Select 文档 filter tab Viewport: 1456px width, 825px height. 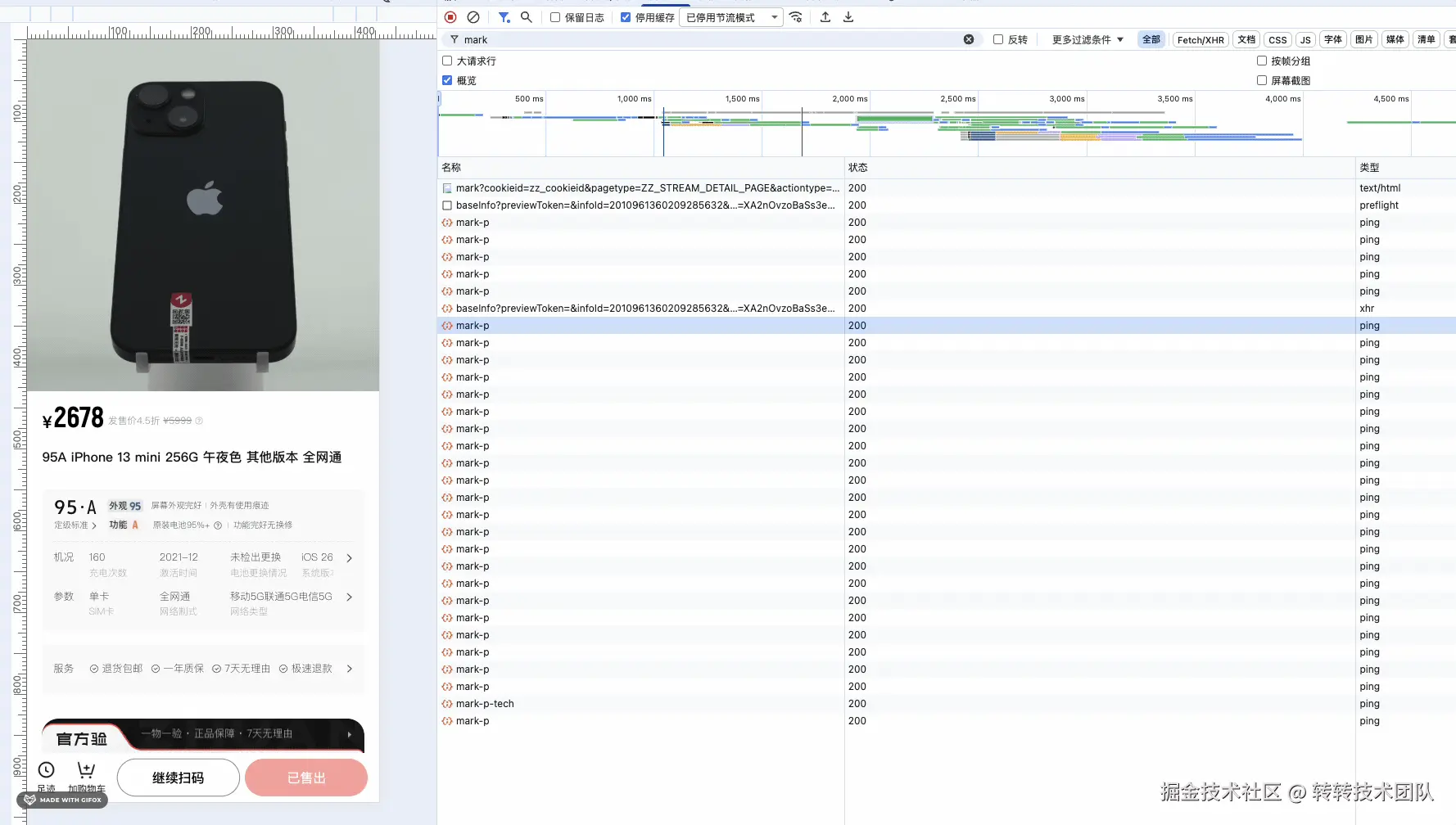tap(1246, 39)
